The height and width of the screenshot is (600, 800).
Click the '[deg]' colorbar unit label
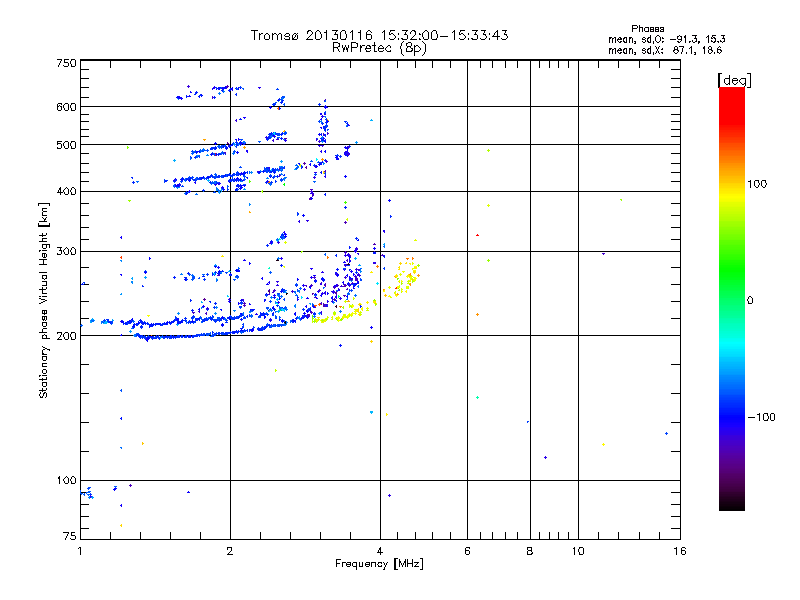734,80
